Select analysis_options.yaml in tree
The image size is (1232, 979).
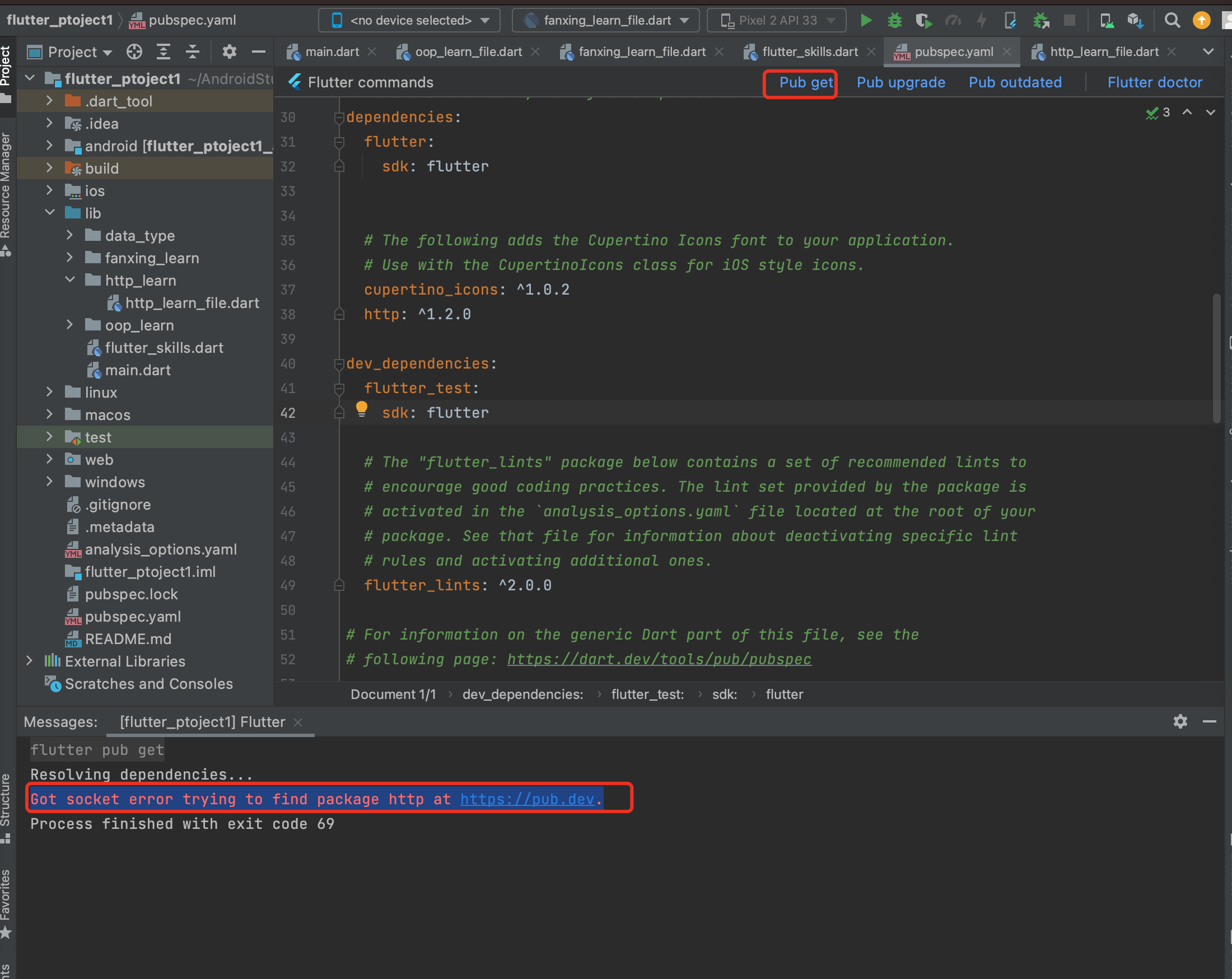click(x=151, y=549)
